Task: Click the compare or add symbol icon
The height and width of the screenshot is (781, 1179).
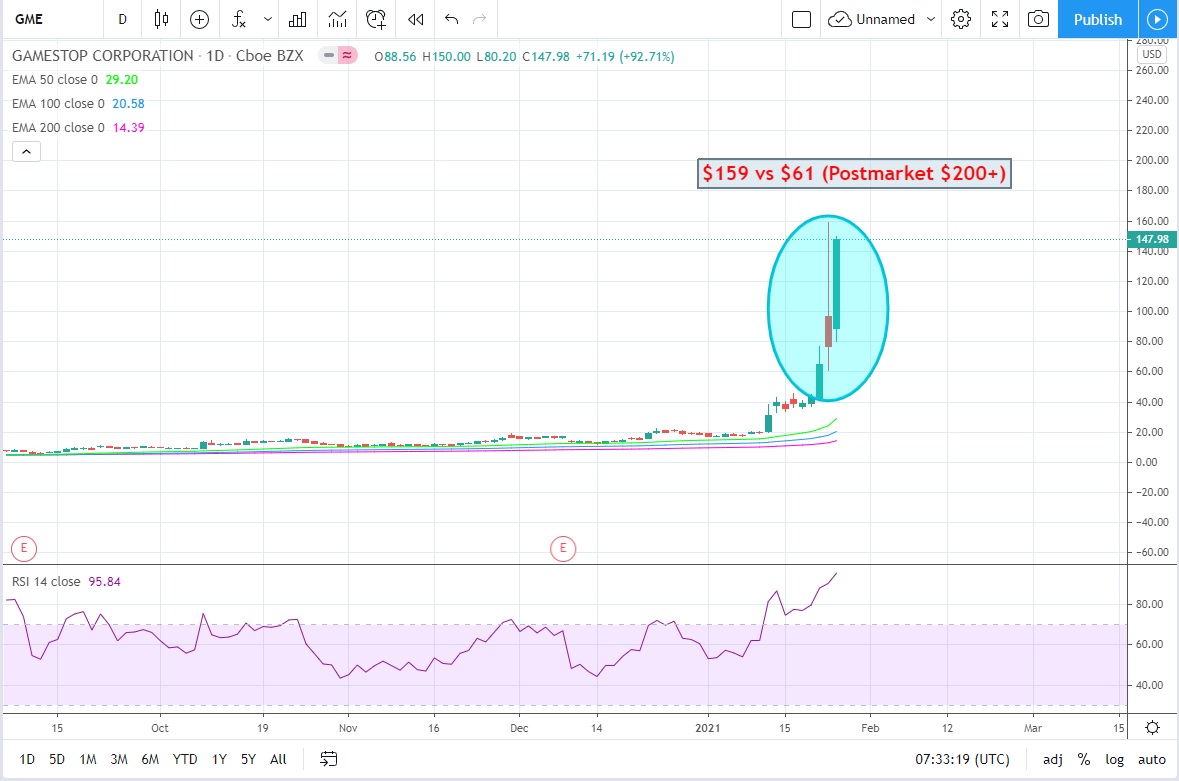Action: pyautogui.click(x=199, y=20)
